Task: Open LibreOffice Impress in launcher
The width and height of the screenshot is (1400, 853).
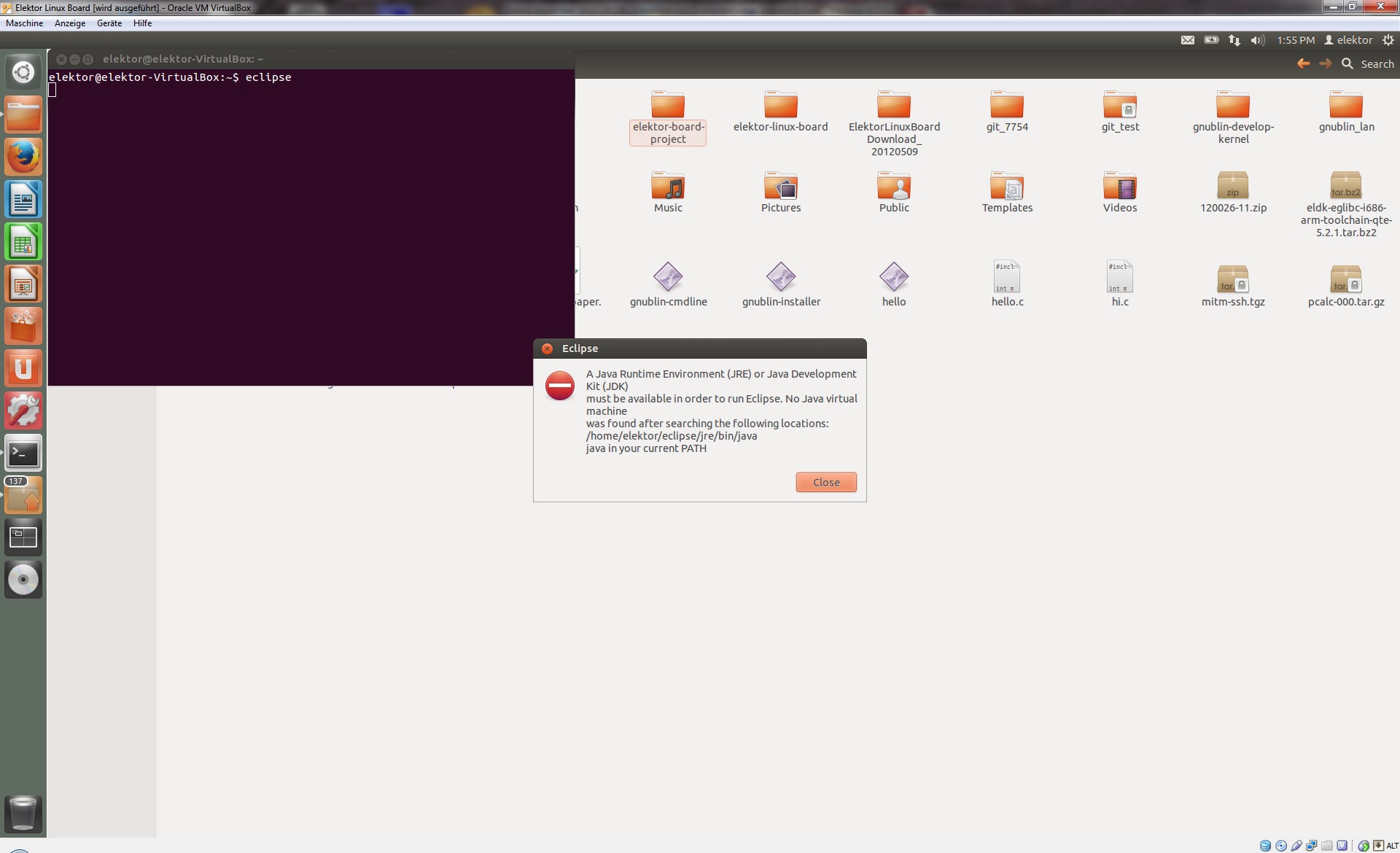Action: click(x=23, y=284)
